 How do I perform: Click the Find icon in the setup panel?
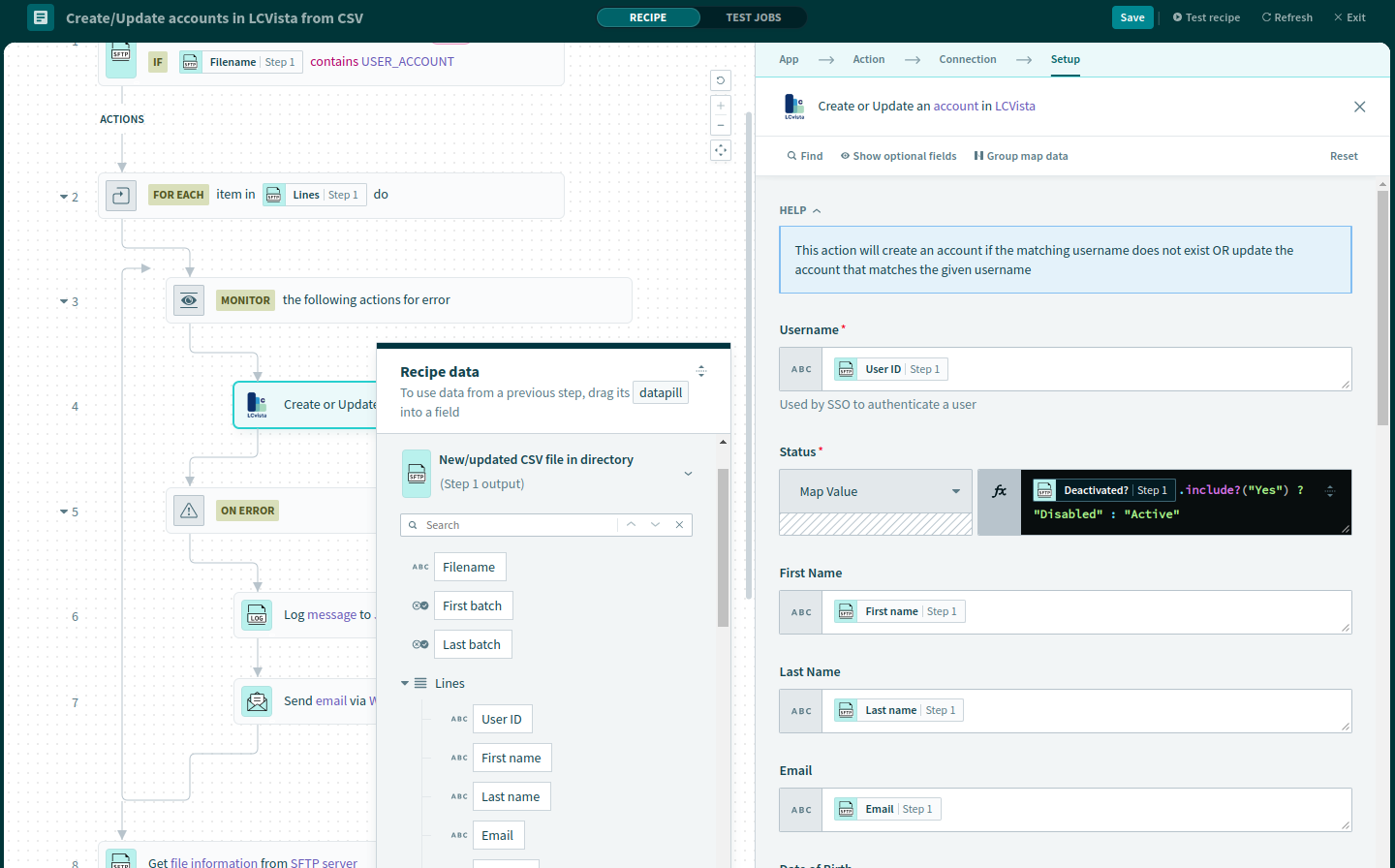[x=790, y=155]
